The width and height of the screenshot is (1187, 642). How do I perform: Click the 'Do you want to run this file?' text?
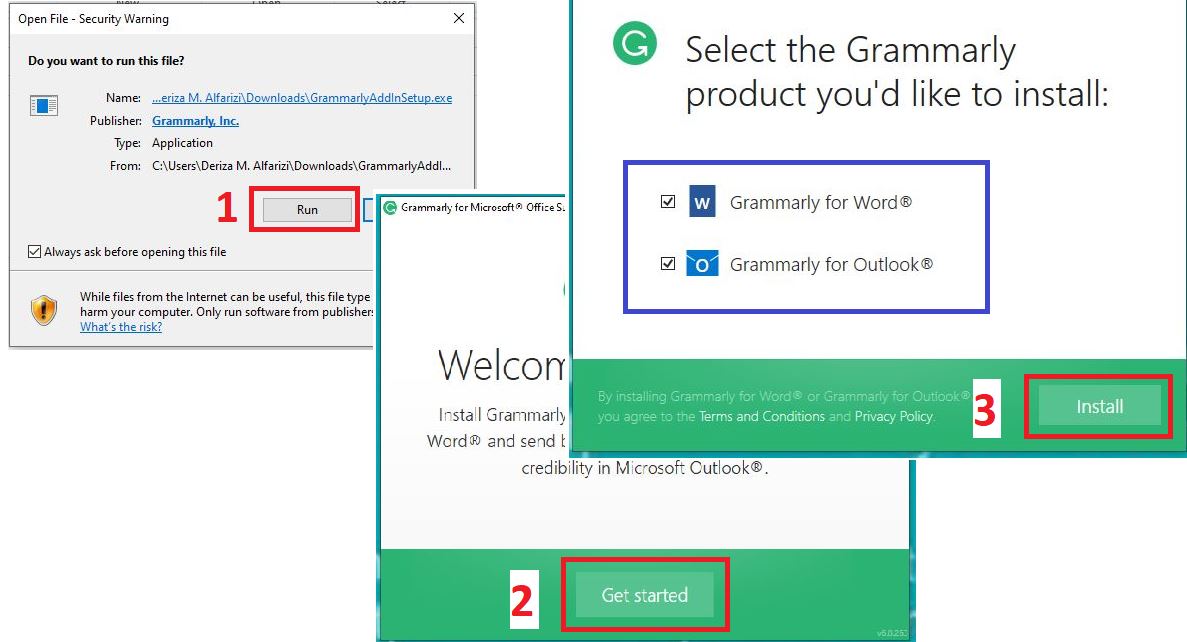click(x=106, y=61)
